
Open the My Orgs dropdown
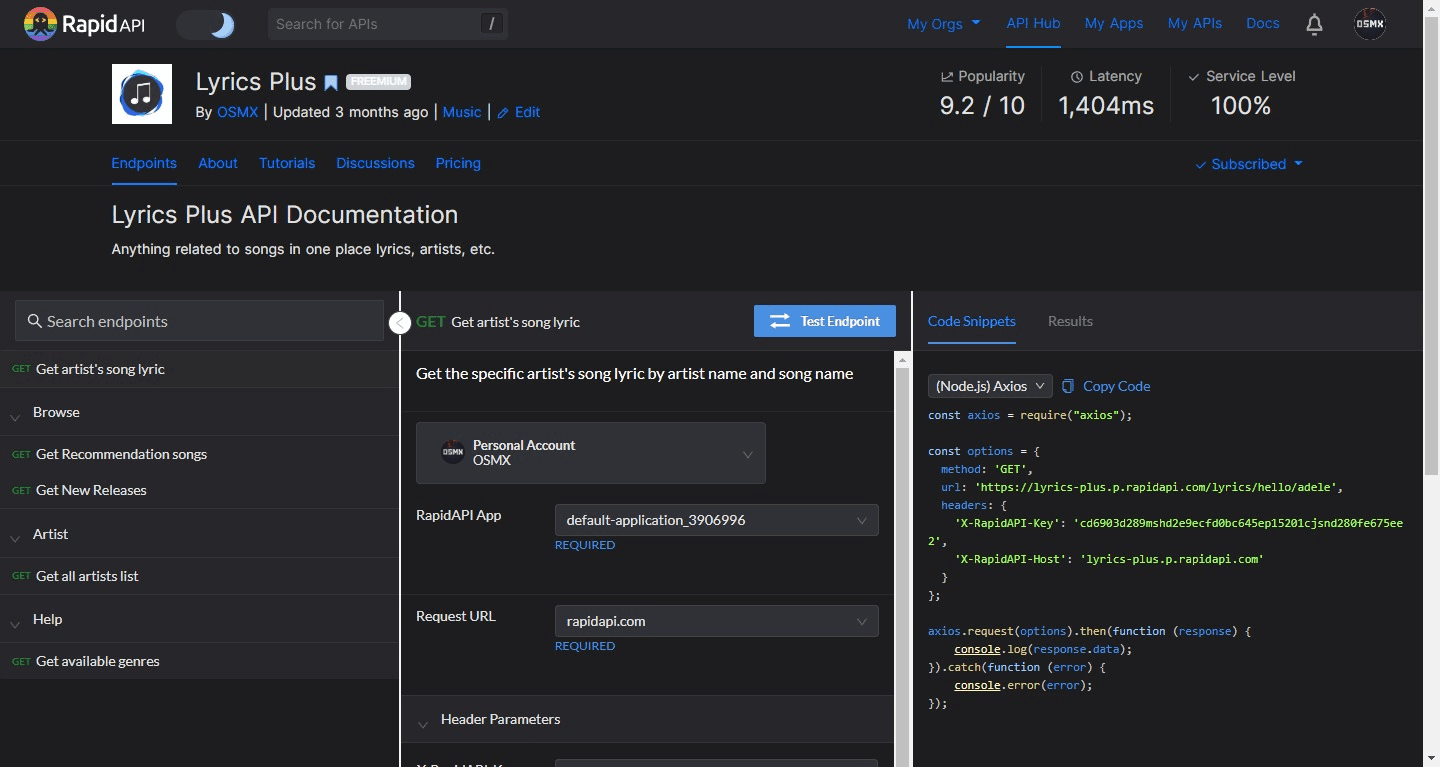pyautogui.click(x=943, y=24)
